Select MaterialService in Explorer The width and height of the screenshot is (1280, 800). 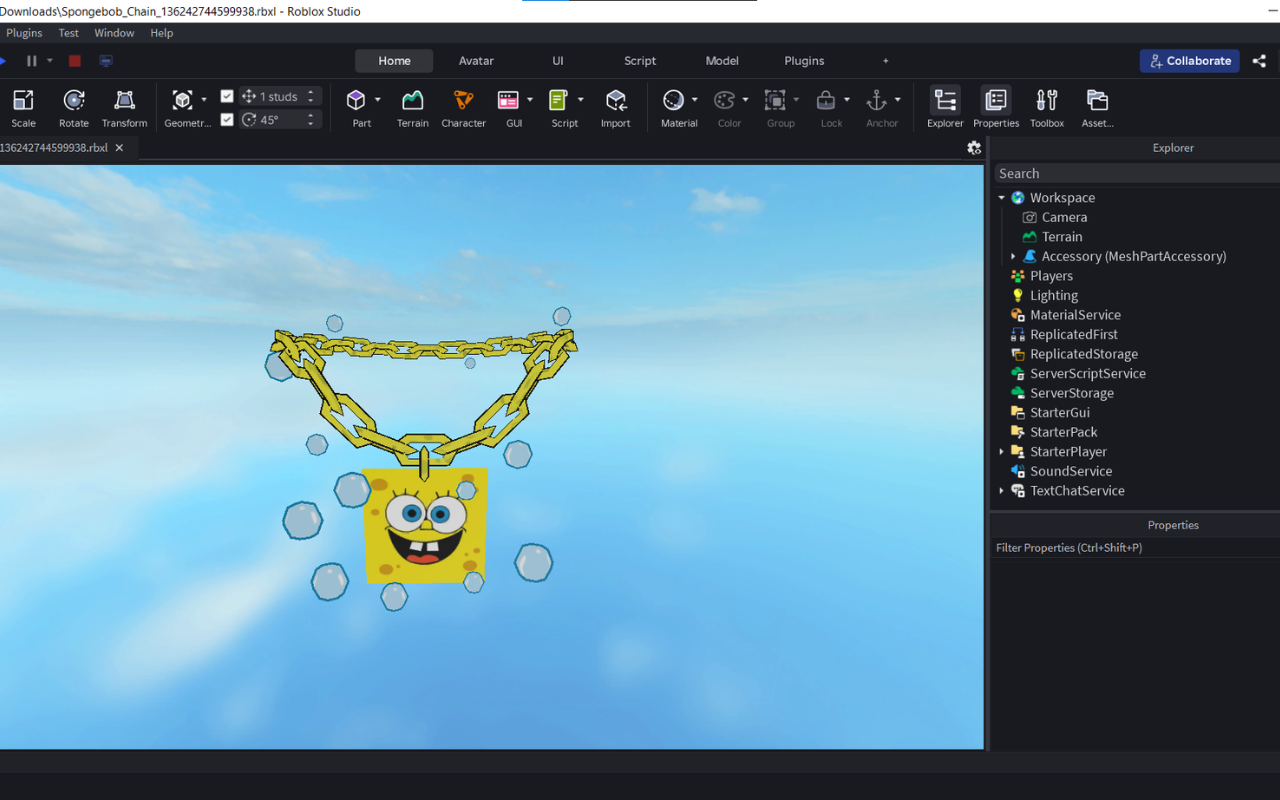click(x=1075, y=315)
